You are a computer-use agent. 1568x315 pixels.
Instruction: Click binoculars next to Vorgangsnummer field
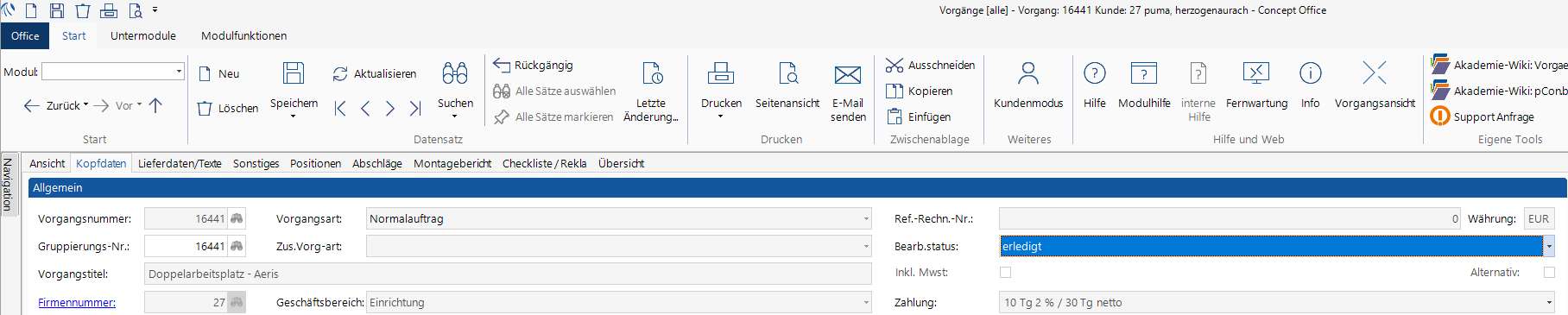coord(237,219)
